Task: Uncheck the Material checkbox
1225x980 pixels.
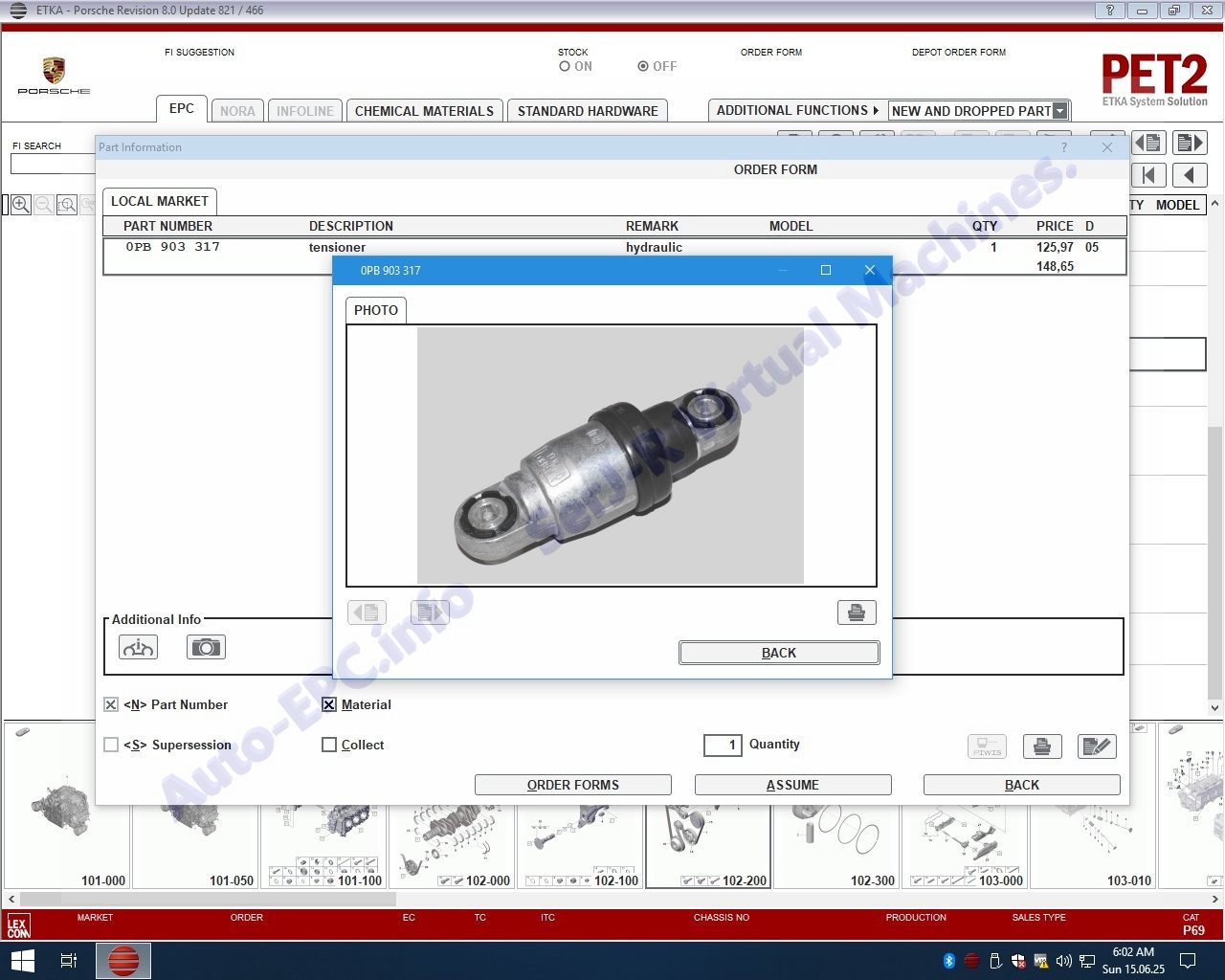Action: point(329,704)
